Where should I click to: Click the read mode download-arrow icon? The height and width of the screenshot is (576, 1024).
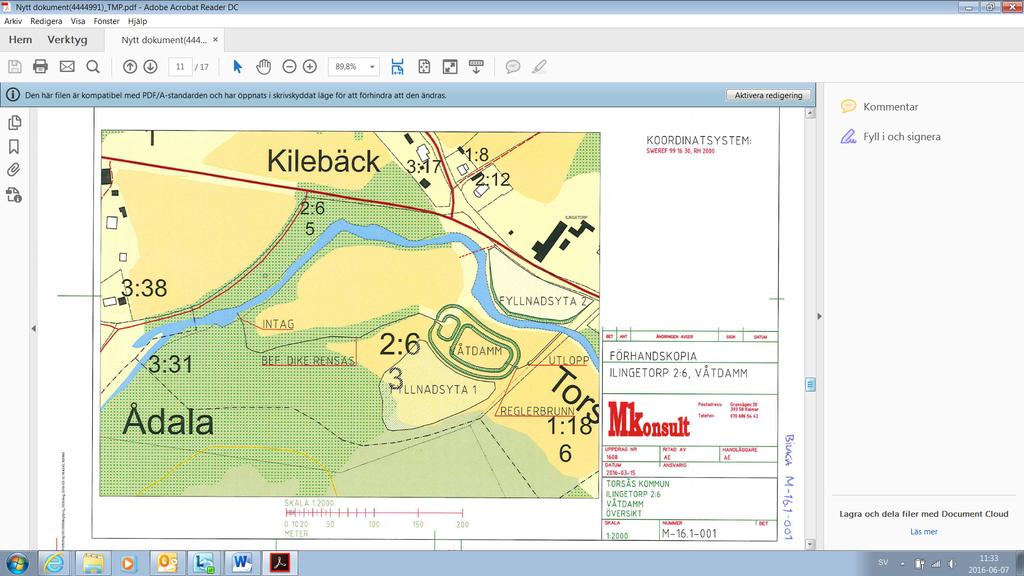[476, 67]
